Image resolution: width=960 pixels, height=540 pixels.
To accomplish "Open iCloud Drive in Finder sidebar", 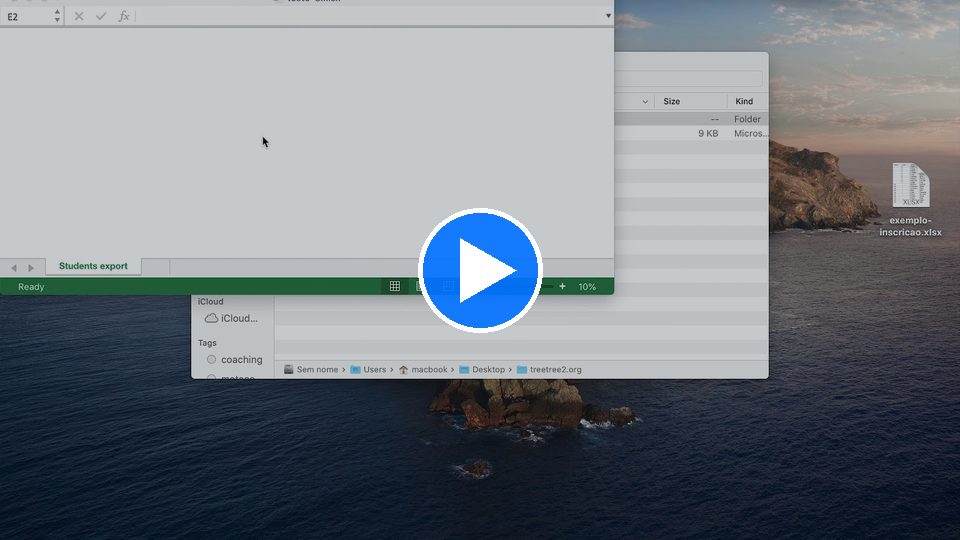I will 231,318.
